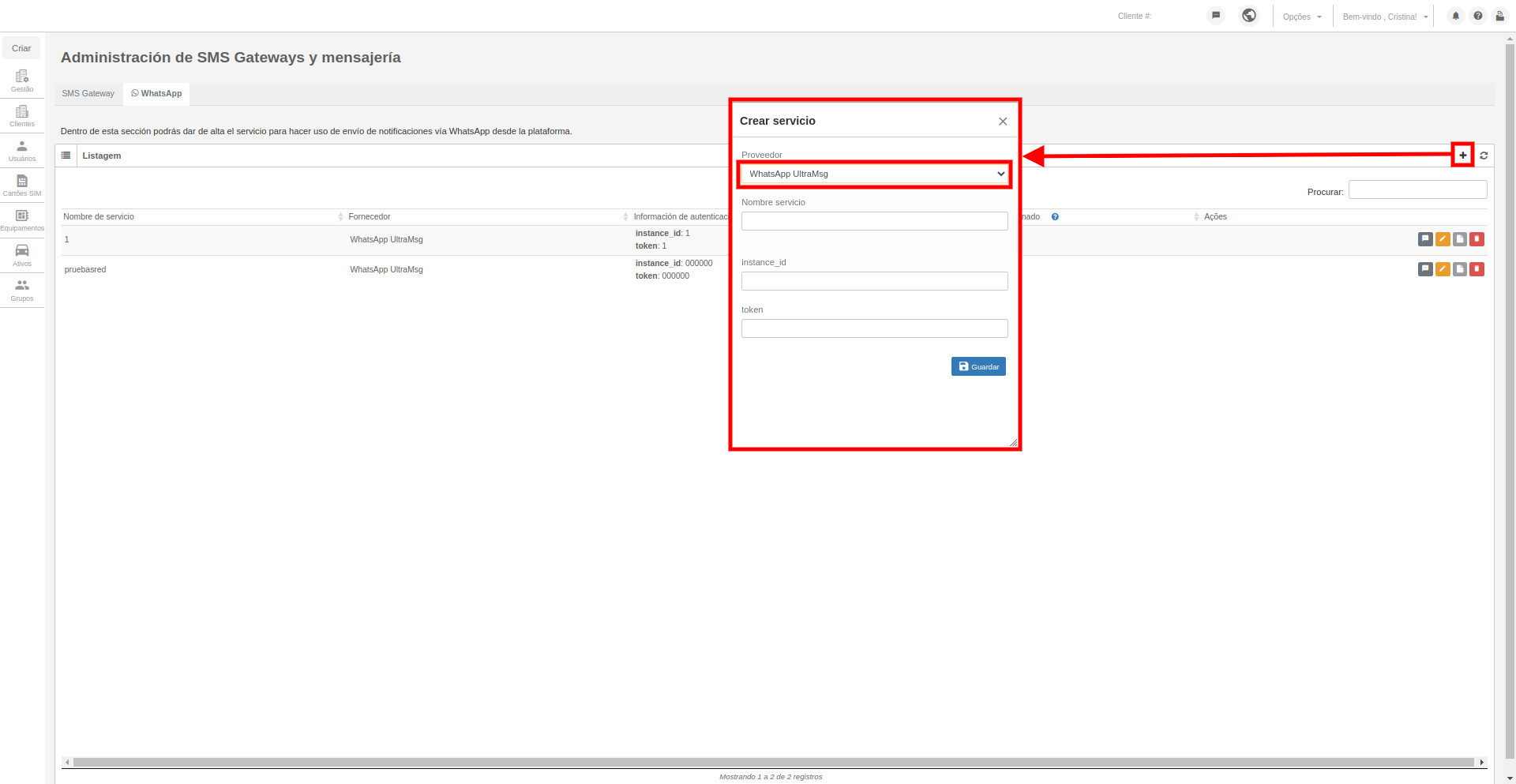Sort by Nombre de servicio column
1516x784 pixels.
202,216
